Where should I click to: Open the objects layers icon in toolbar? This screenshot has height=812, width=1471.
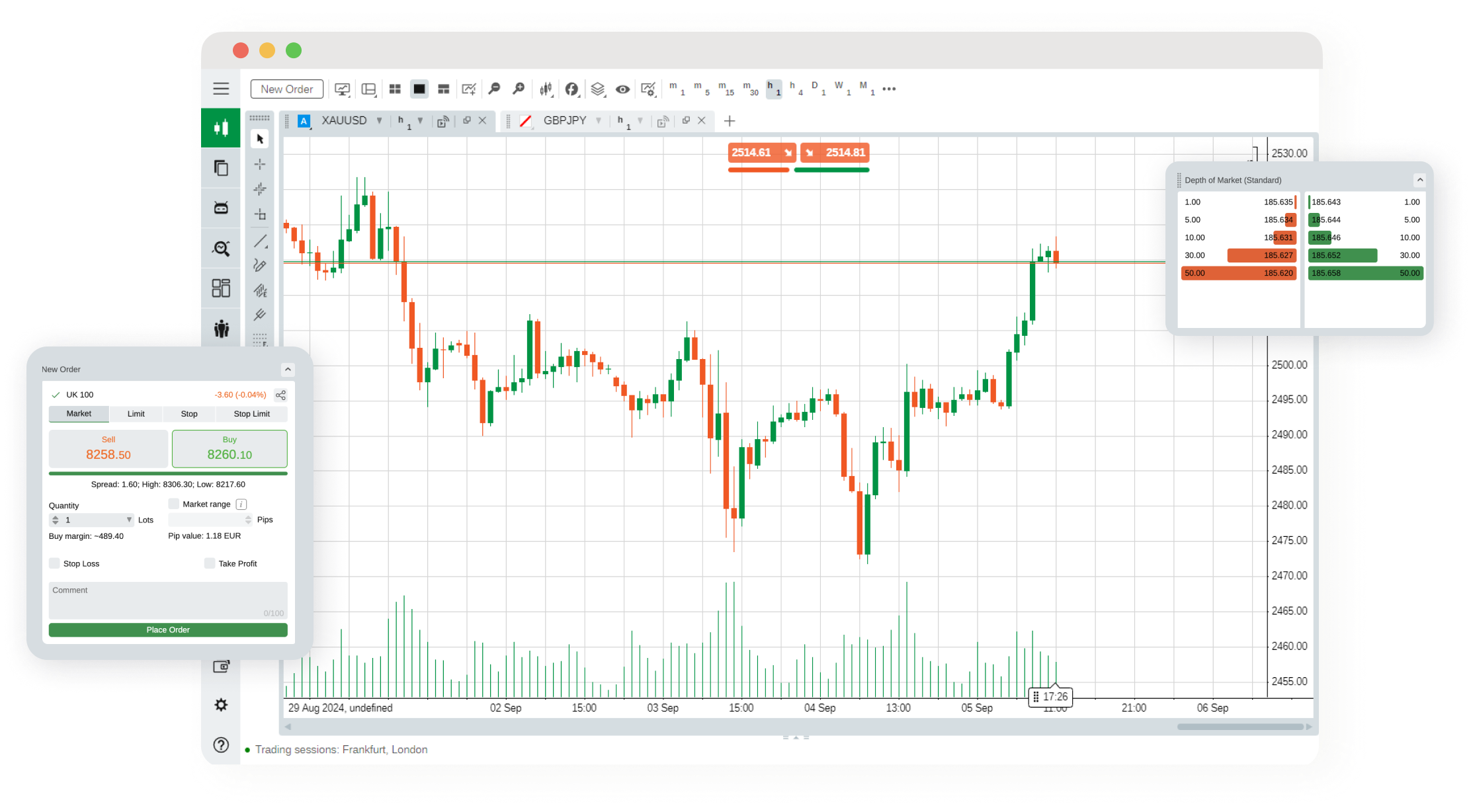click(x=597, y=88)
